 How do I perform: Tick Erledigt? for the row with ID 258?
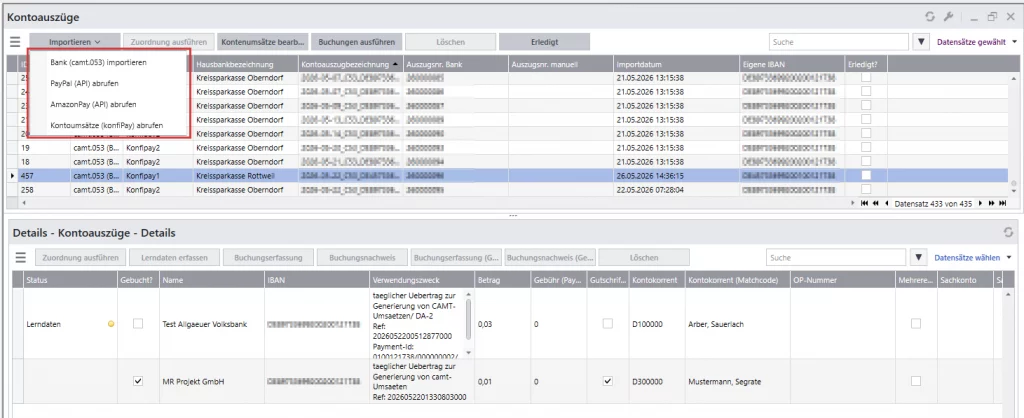point(866,189)
